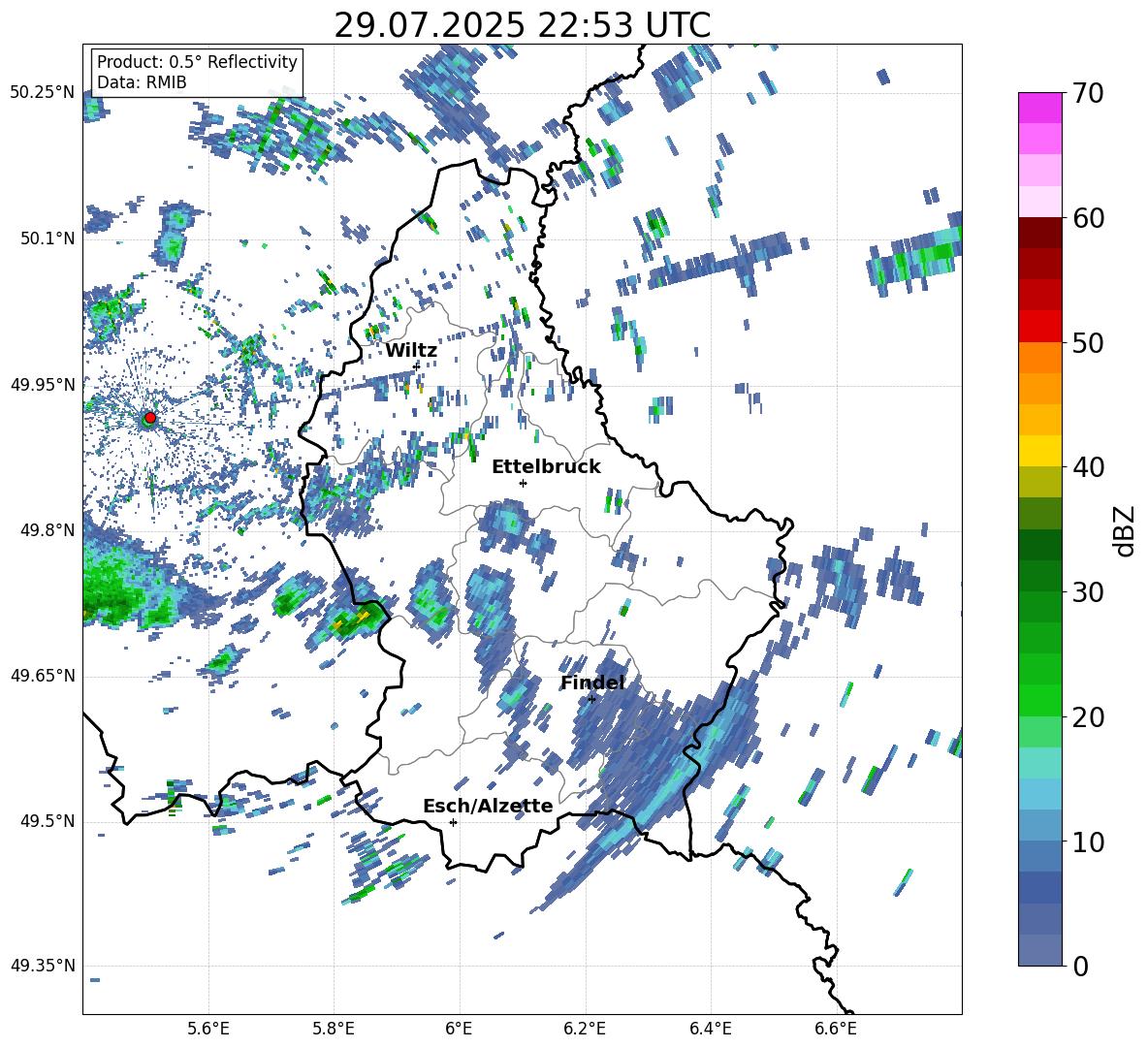
Task: Click the 6.6°E longitude label
Action: click(836, 1029)
